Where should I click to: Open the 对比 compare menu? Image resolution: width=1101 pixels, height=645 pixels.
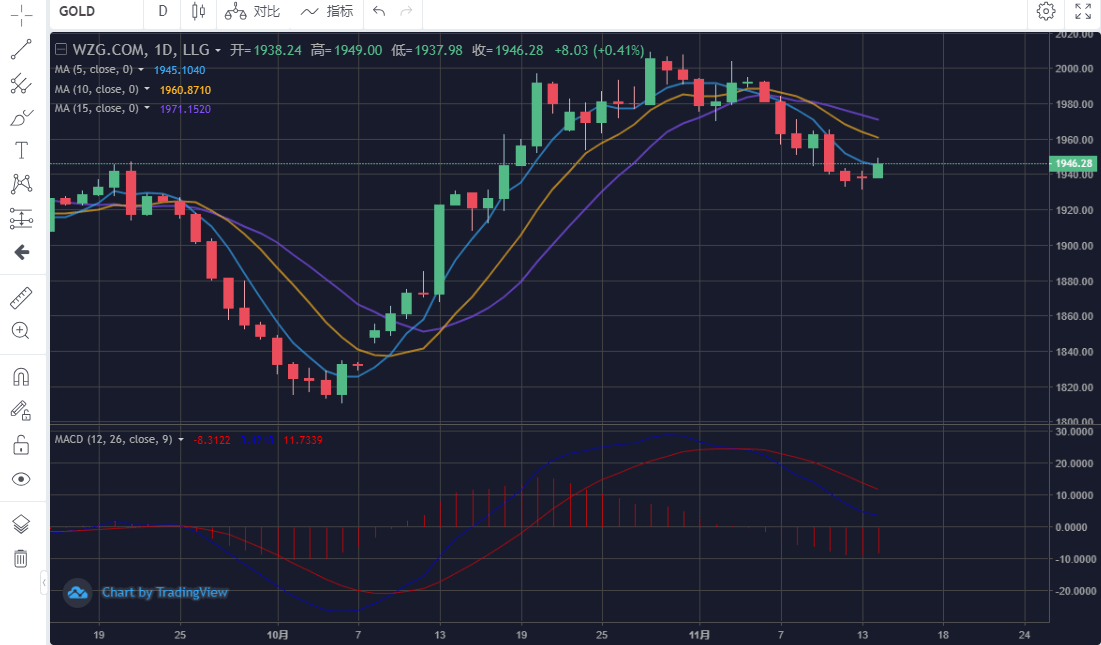click(x=253, y=12)
